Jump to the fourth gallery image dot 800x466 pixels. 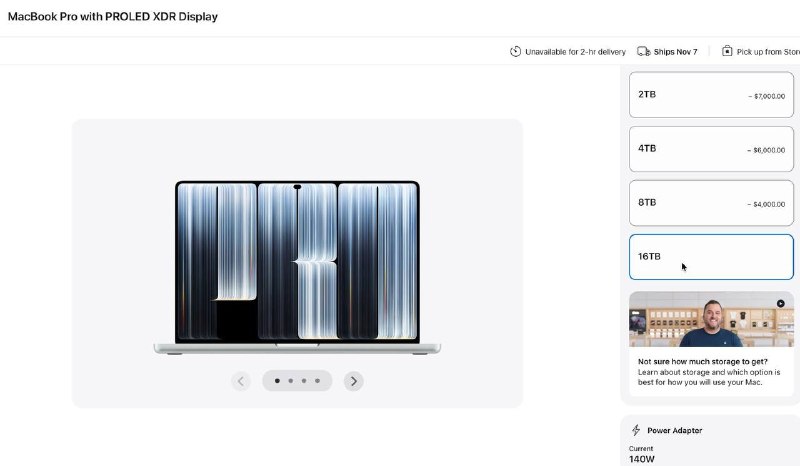[317, 381]
